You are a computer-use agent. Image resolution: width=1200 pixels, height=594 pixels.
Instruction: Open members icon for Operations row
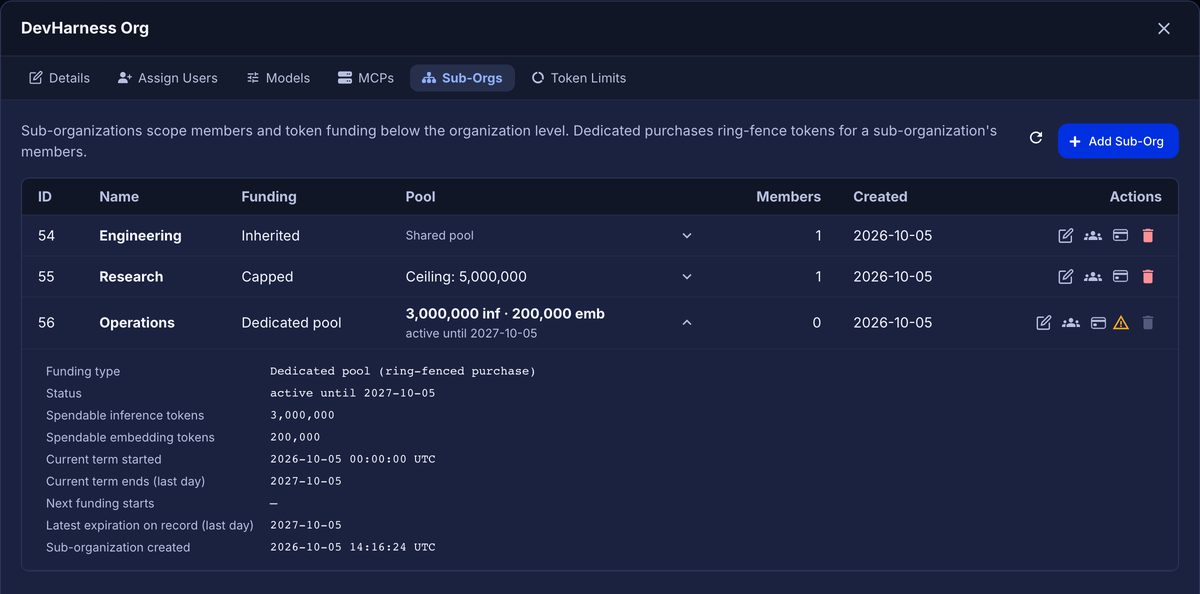[1071, 323]
